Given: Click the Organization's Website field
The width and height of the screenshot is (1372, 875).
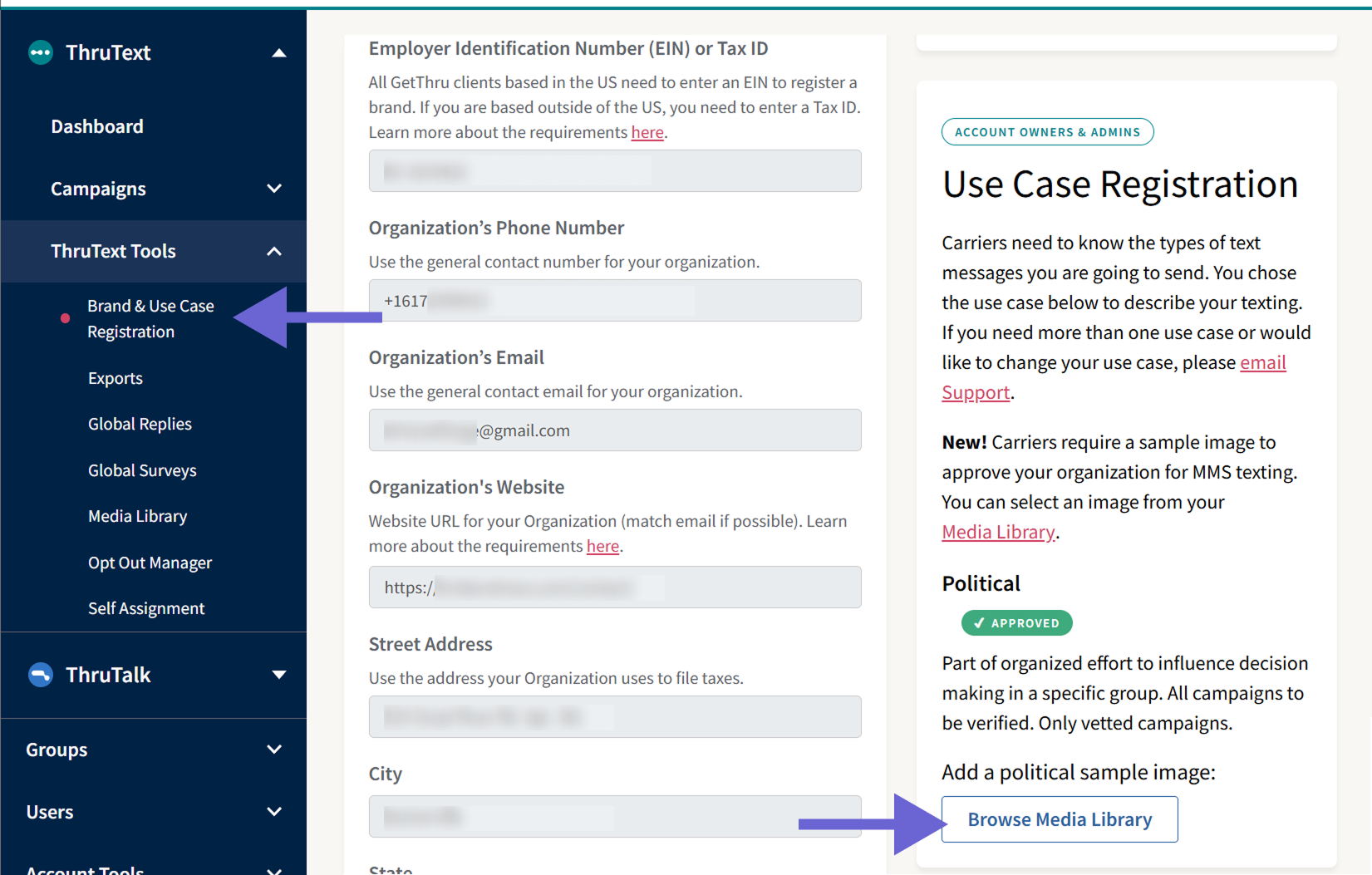Looking at the screenshot, I should pyautogui.click(x=615, y=587).
